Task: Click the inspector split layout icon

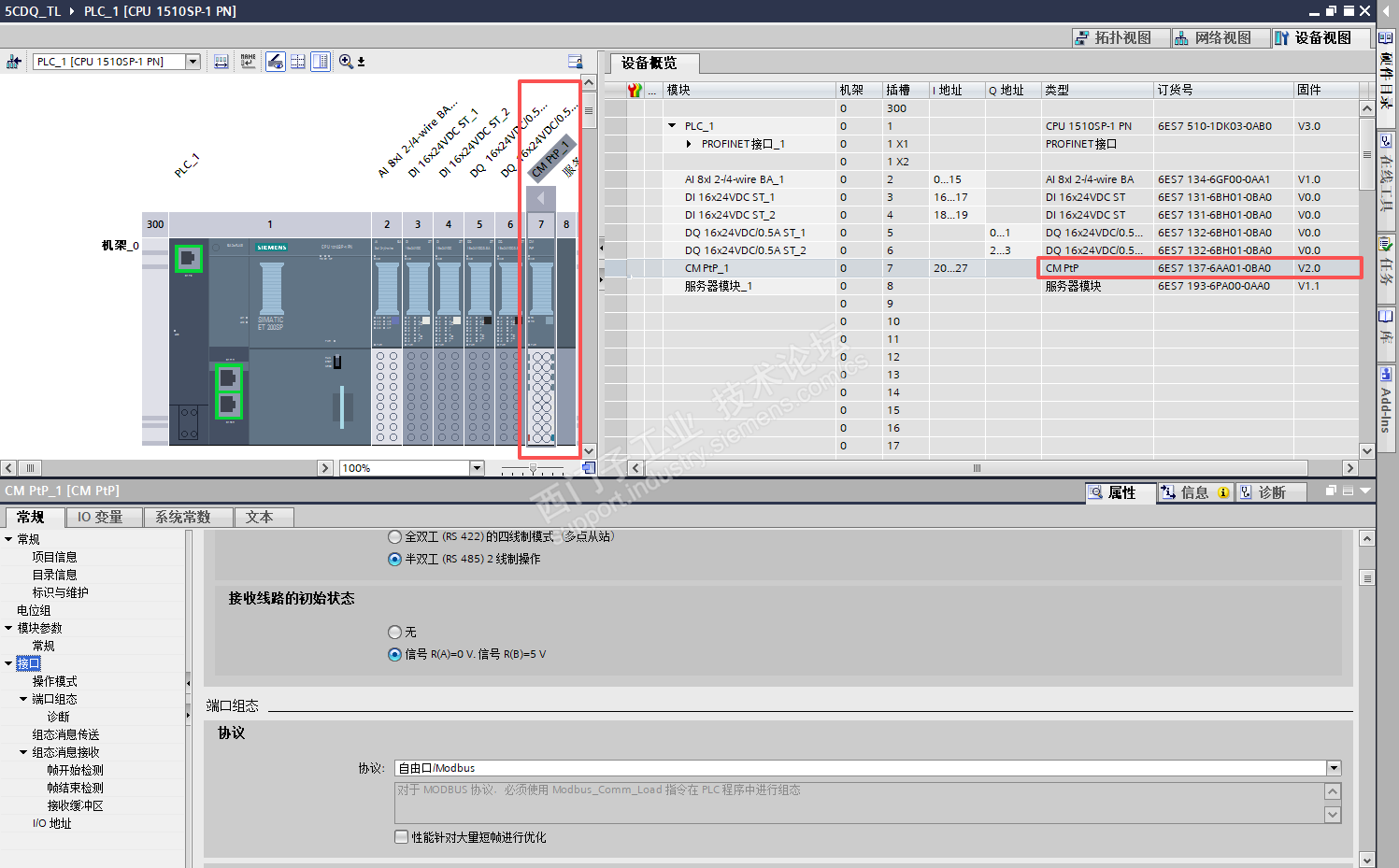Action: coord(1348,491)
